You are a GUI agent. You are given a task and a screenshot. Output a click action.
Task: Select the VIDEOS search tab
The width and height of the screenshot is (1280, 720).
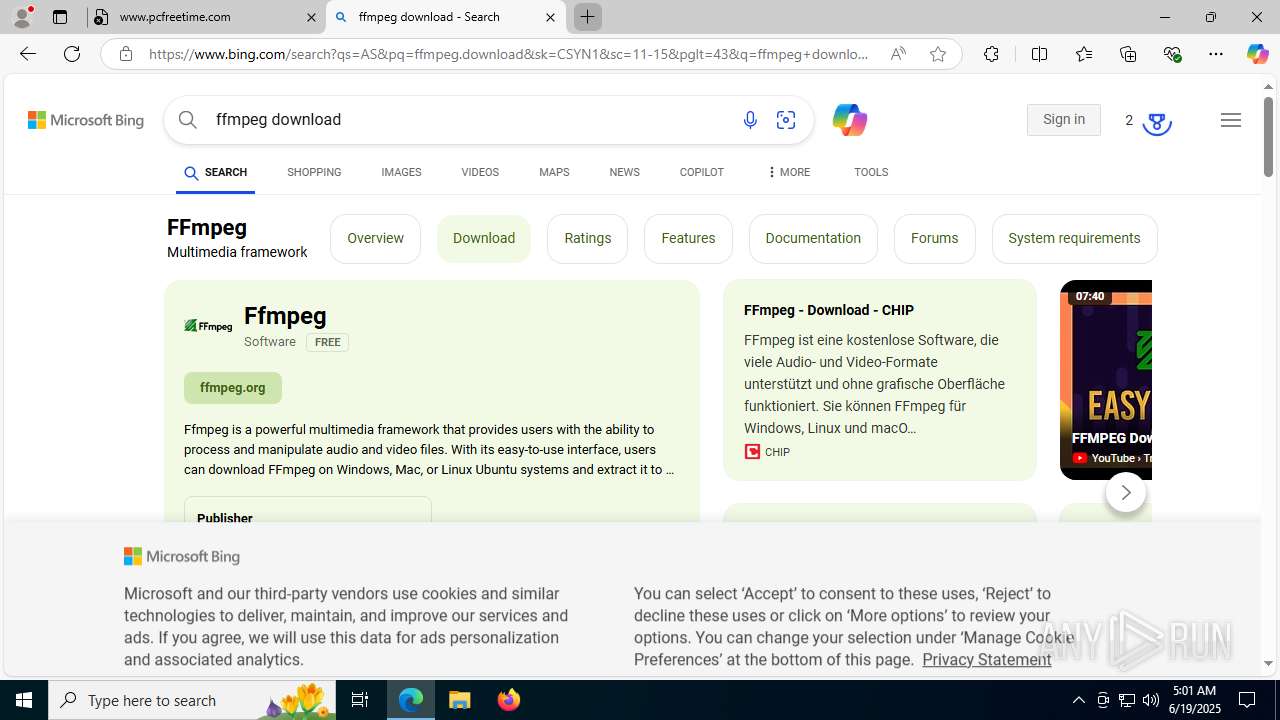tap(480, 173)
